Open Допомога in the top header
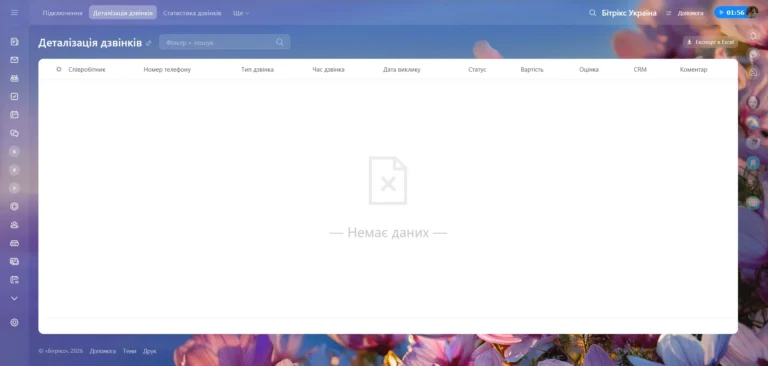 tap(691, 13)
